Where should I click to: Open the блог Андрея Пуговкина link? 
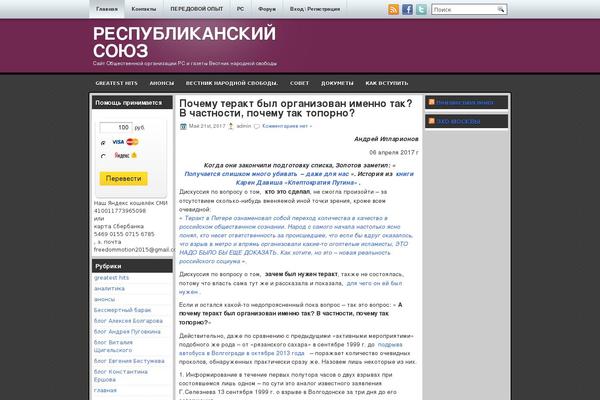tap(127, 331)
